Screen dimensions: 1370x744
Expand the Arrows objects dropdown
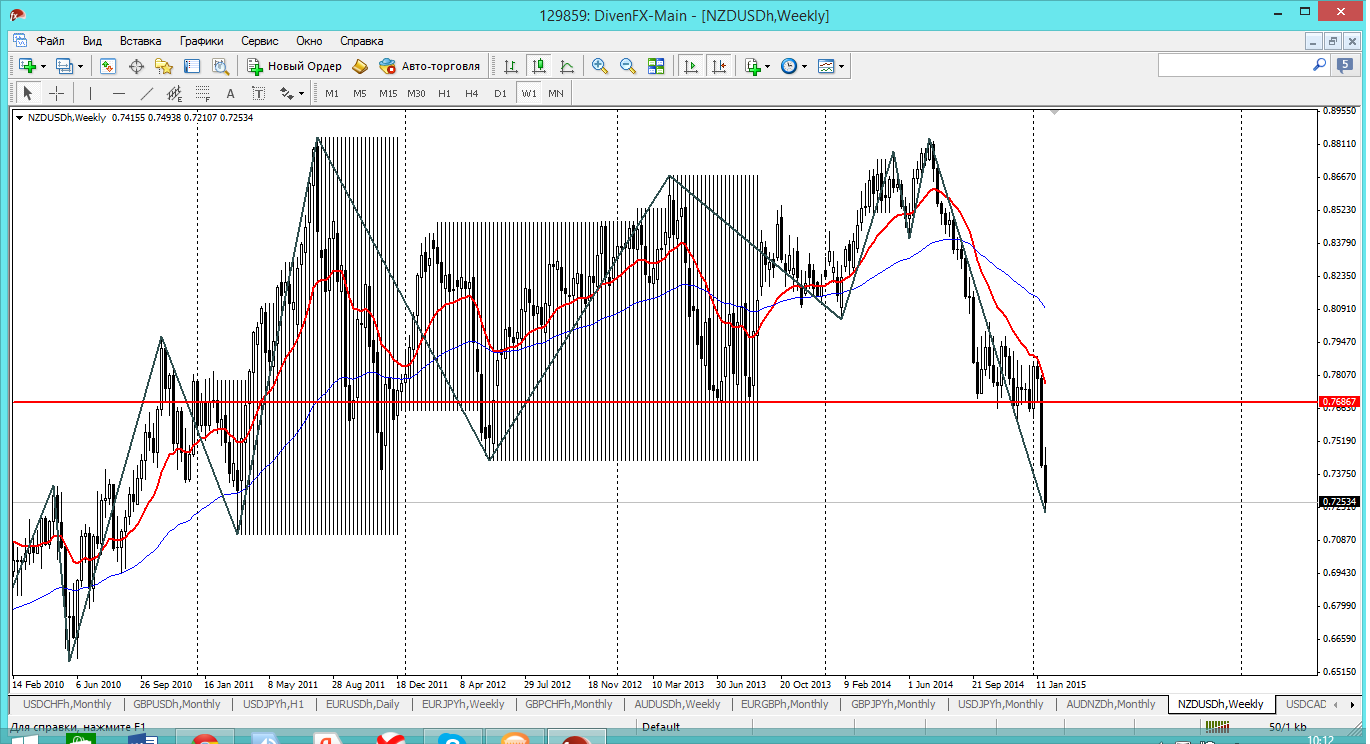pyautogui.click(x=299, y=93)
